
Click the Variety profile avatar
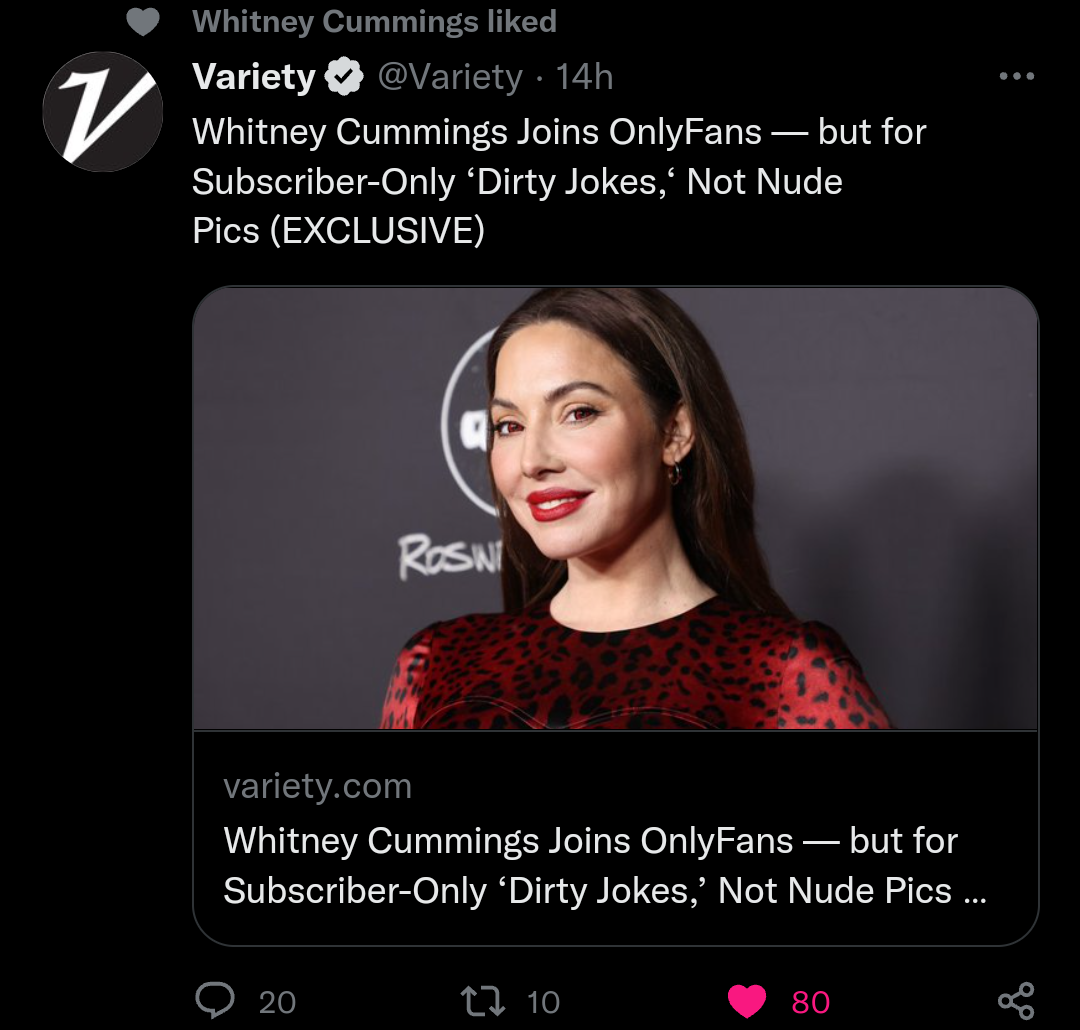103,111
